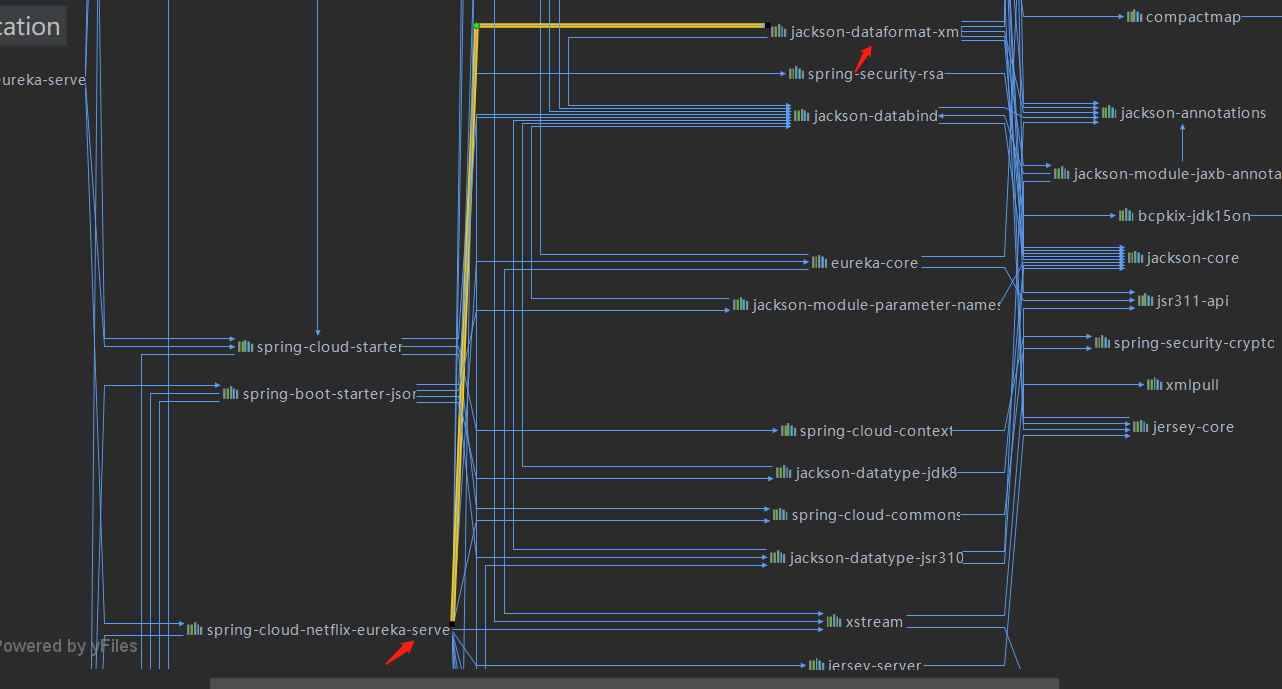The width and height of the screenshot is (1282, 689).
Task: Select the jackson-dataformat-xml node icon
Action: click(779, 31)
